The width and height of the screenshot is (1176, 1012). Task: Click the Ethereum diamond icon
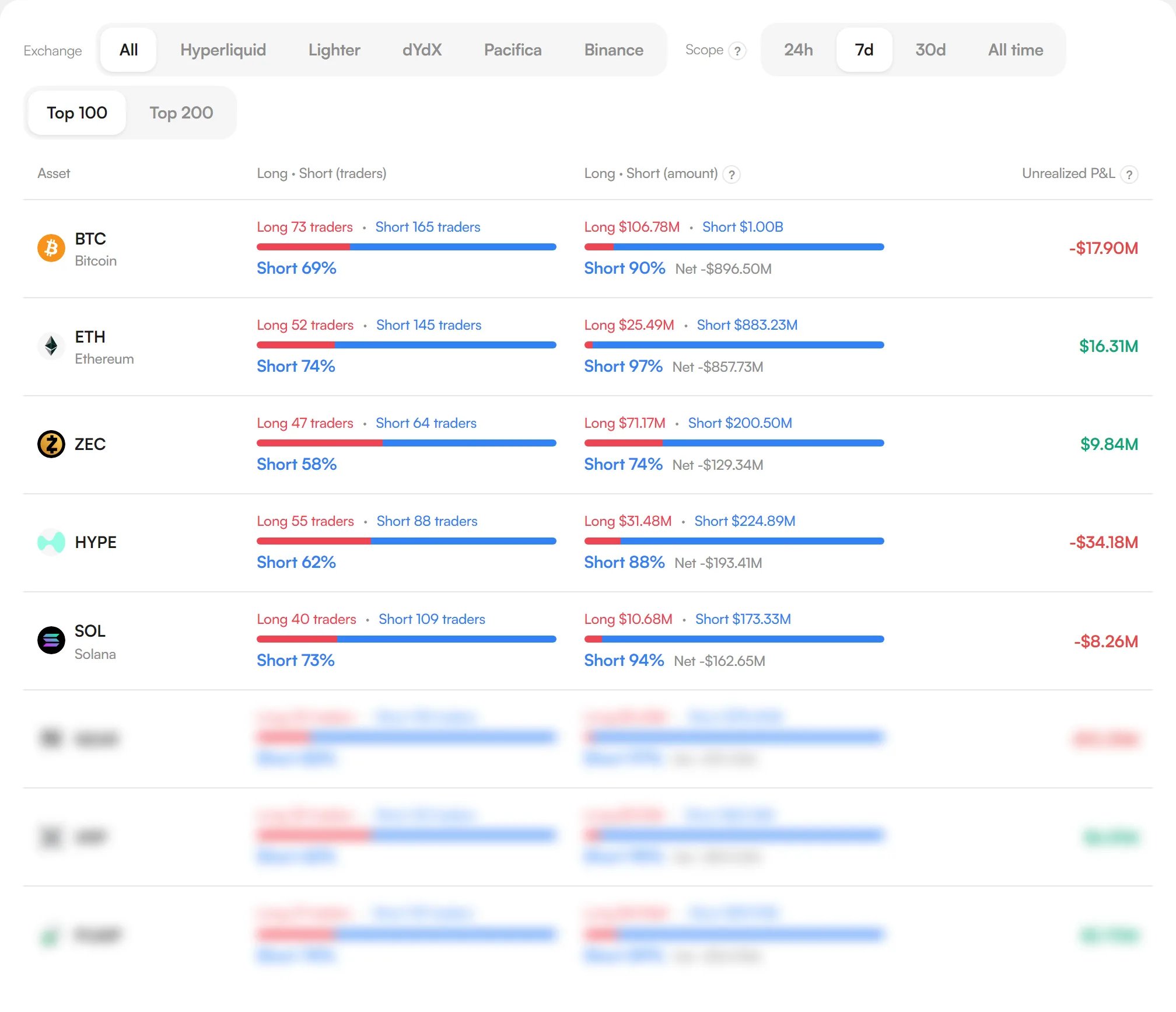point(51,346)
